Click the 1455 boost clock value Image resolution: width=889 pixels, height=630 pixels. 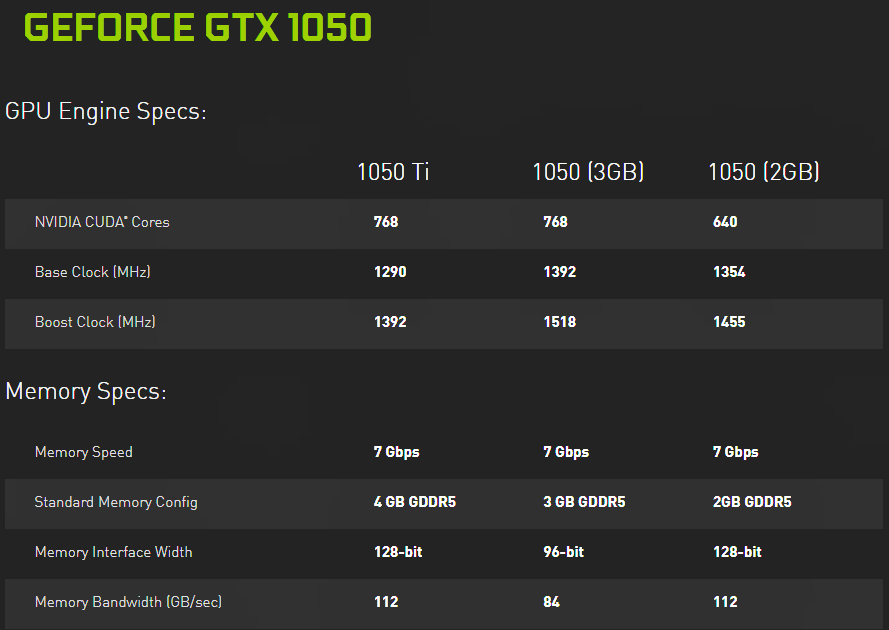coord(729,322)
